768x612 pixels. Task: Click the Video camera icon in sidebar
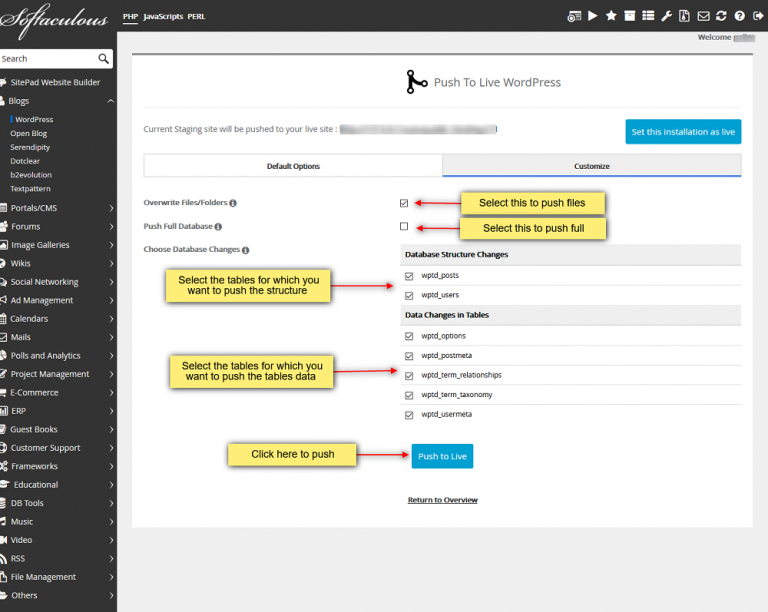(x=3, y=540)
